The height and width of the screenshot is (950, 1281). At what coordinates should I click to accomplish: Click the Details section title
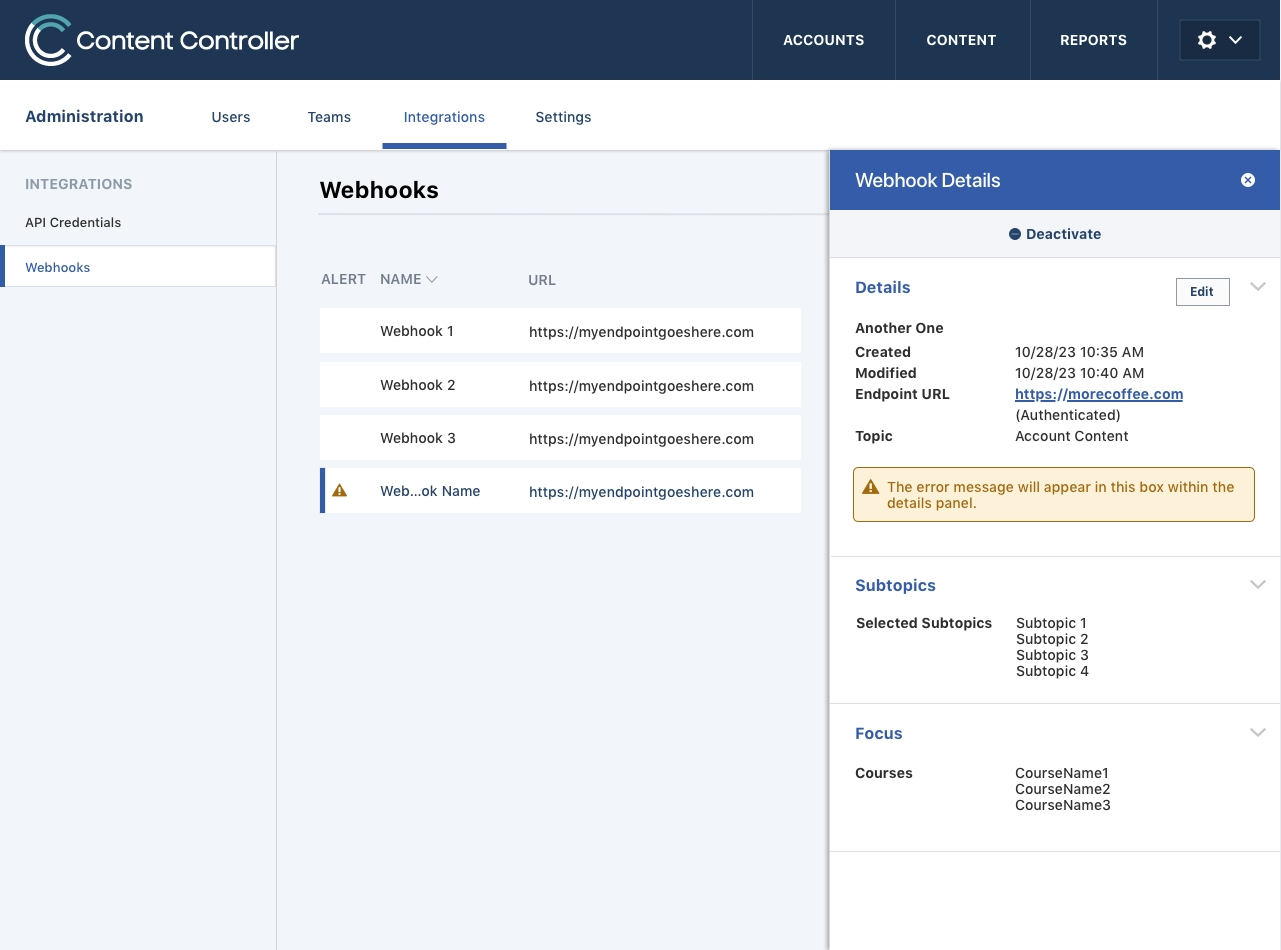click(x=883, y=287)
